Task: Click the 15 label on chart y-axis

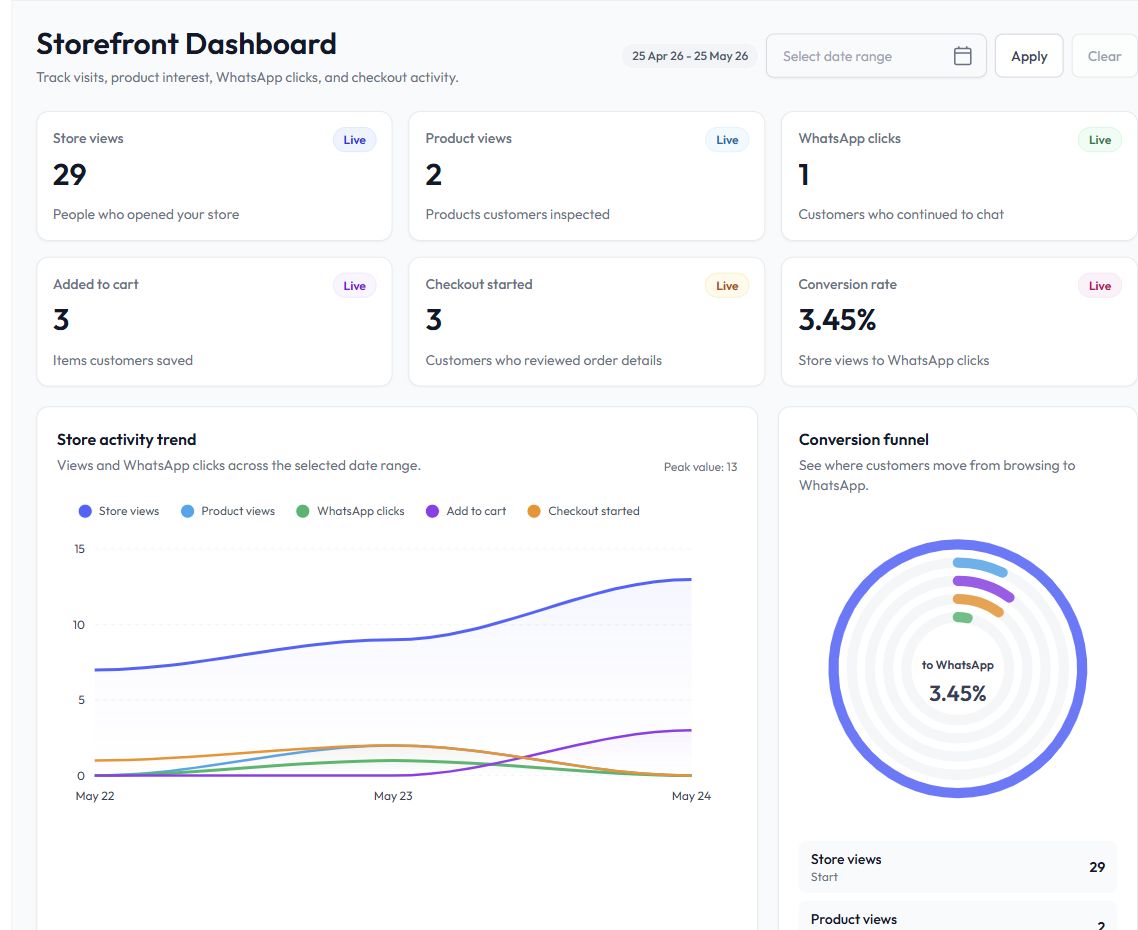Action: click(x=79, y=549)
